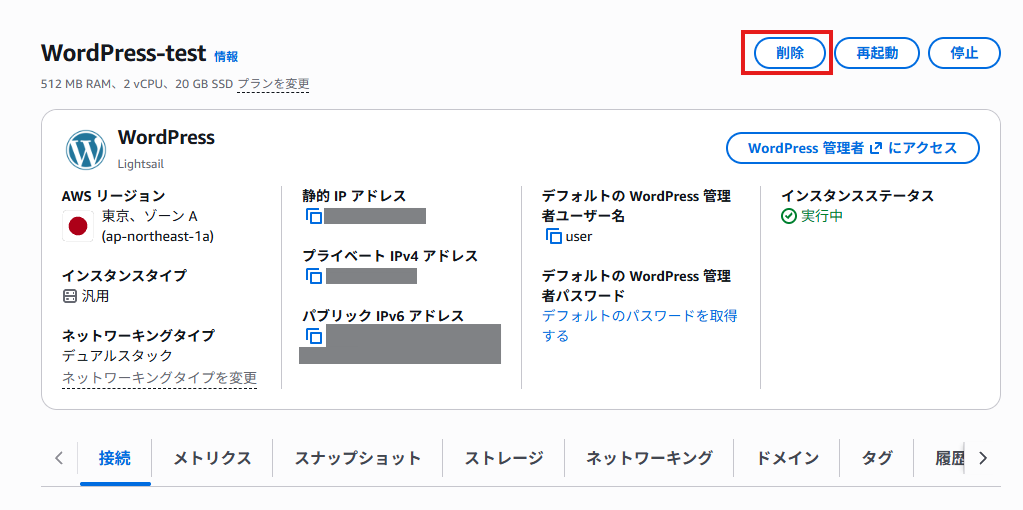Open the ネットワーキング tab

649,458
